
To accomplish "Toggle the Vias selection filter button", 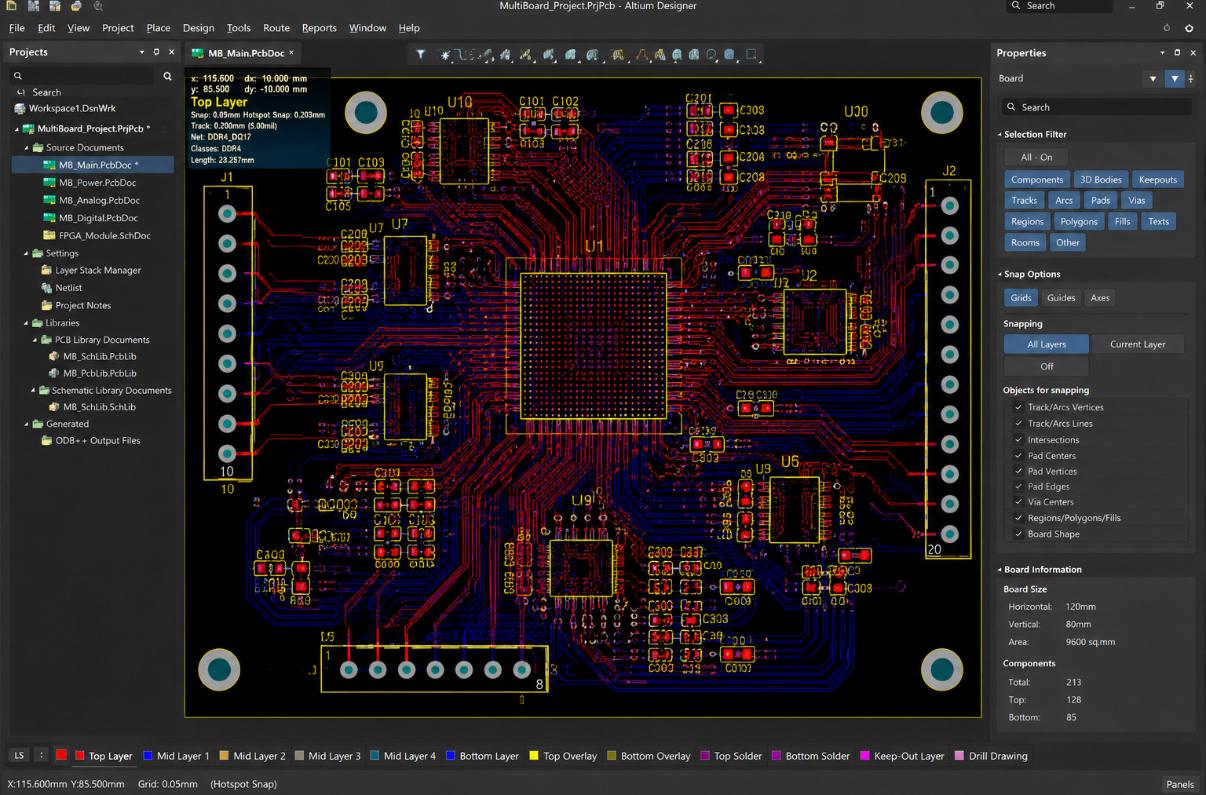I will coord(1136,200).
